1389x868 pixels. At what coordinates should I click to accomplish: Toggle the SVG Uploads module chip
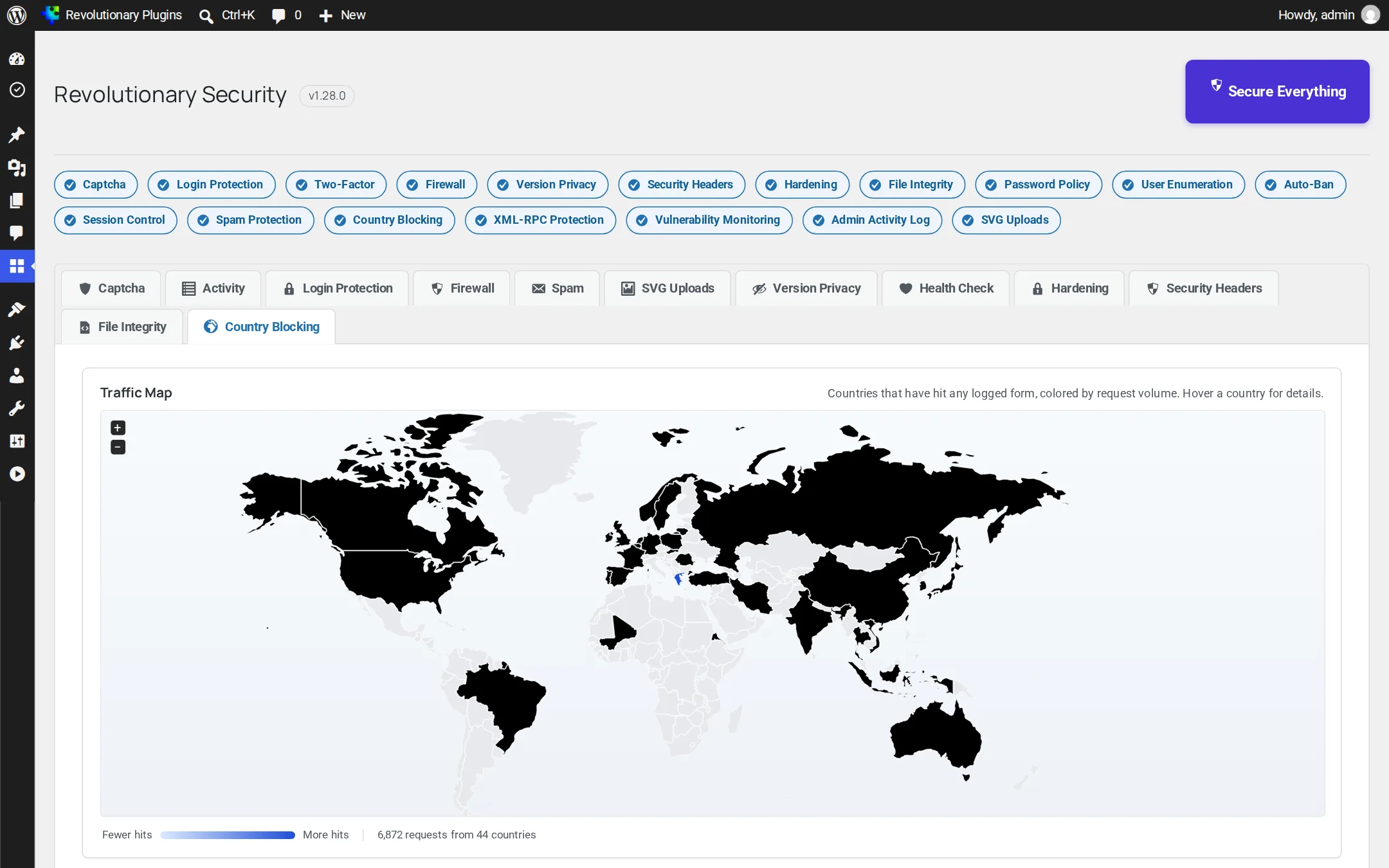click(x=1006, y=220)
